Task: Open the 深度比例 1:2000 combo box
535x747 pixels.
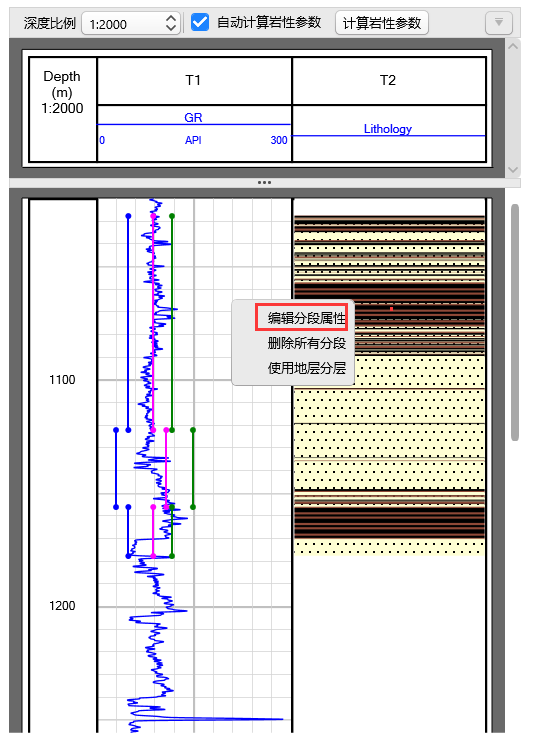Action: 131,23
